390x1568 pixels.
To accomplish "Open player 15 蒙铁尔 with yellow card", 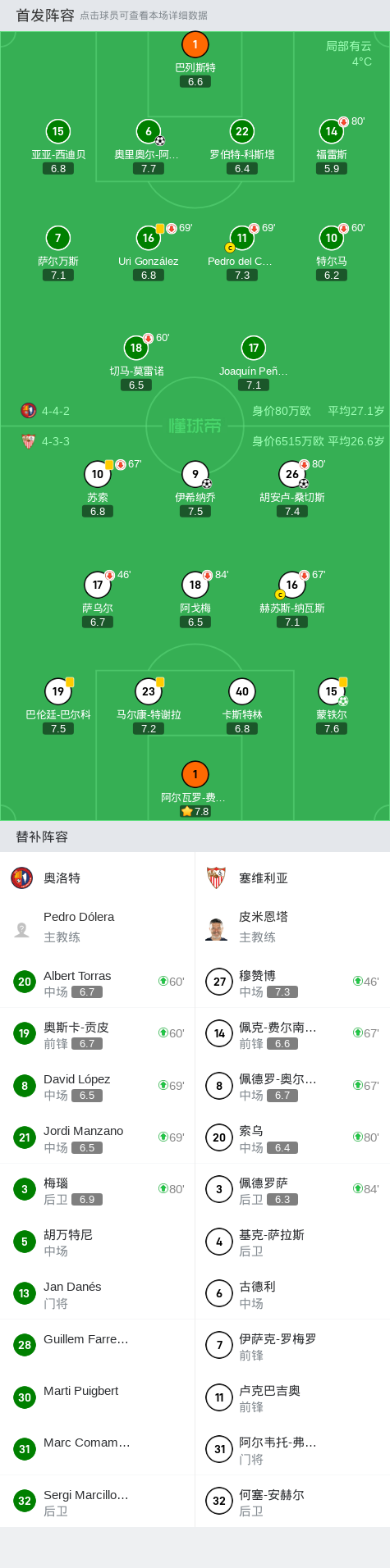I will pyautogui.click(x=332, y=691).
